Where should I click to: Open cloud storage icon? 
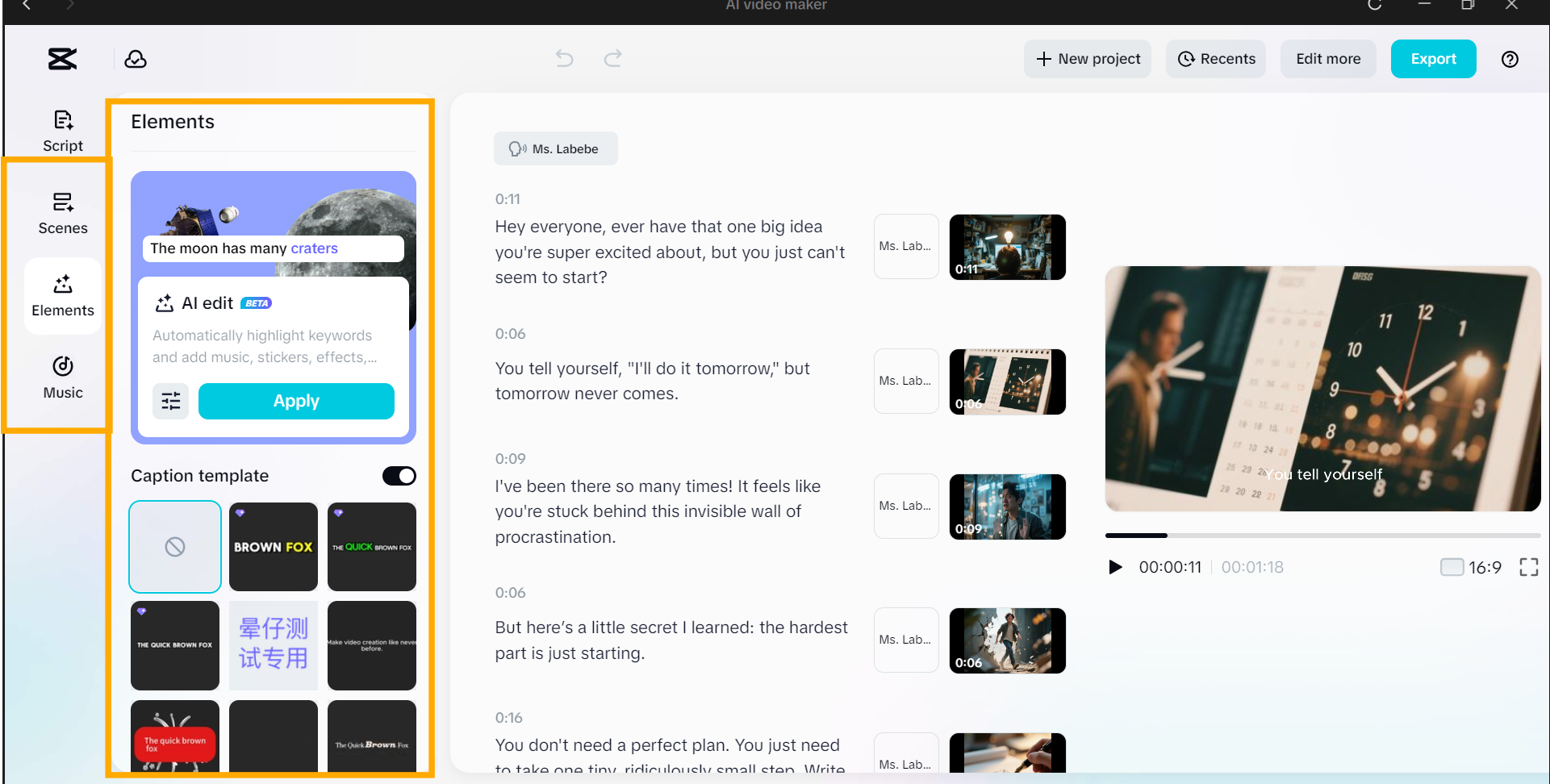pos(136,59)
